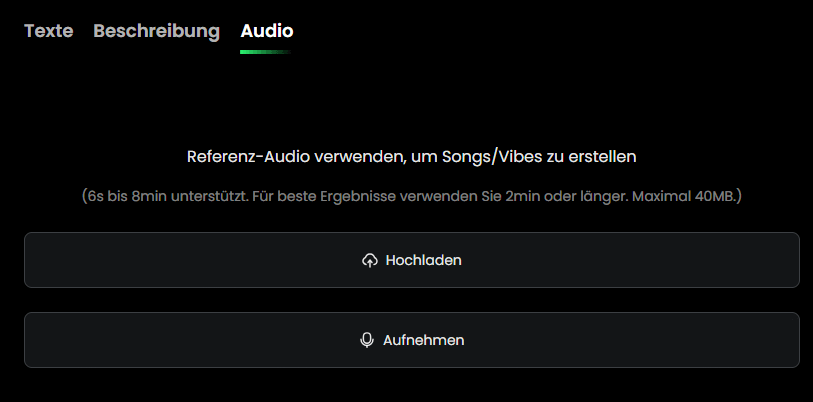Upload a reference audio file

point(411,260)
